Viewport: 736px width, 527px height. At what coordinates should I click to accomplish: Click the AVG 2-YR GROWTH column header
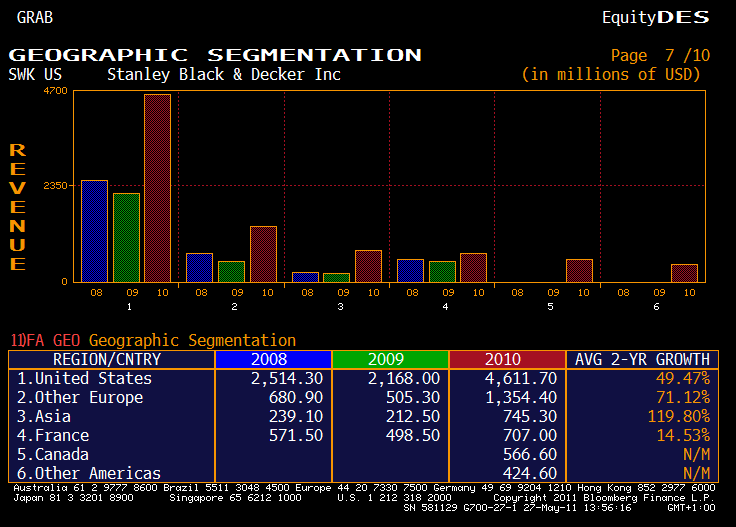coord(642,360)
